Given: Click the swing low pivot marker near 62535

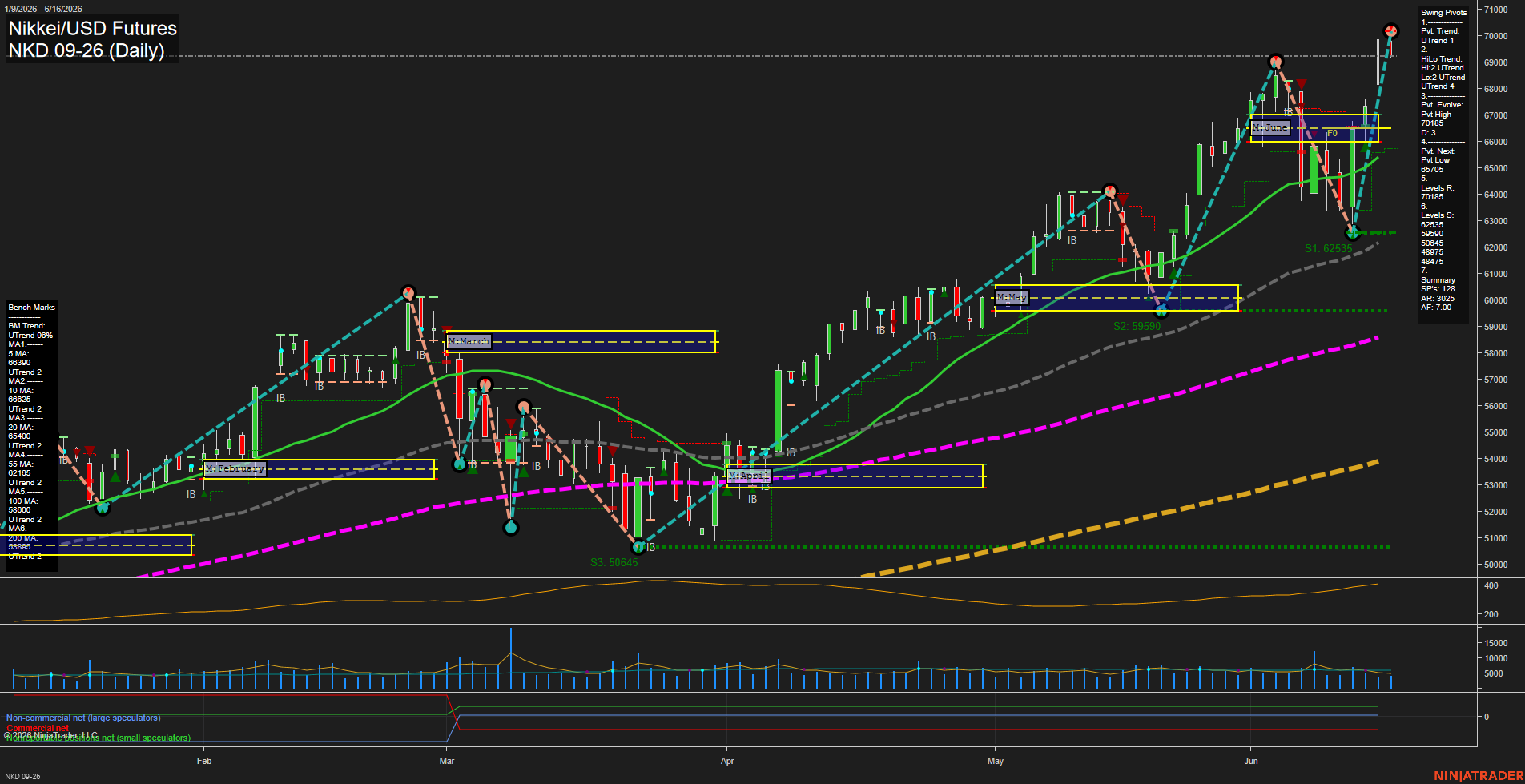Looking at the screenshot, I should click(x=1353, y=233).
